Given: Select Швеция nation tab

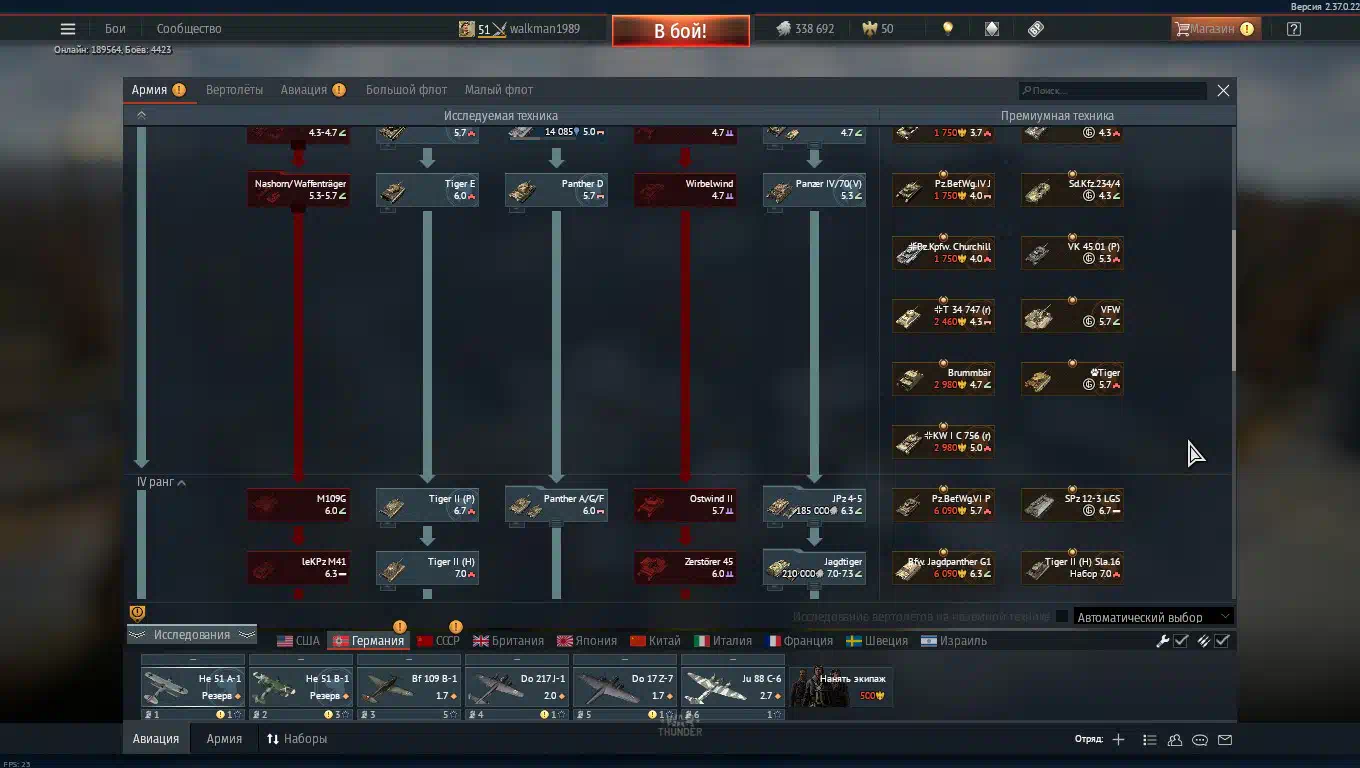Looking at the screenshot, I should (877, 641).
